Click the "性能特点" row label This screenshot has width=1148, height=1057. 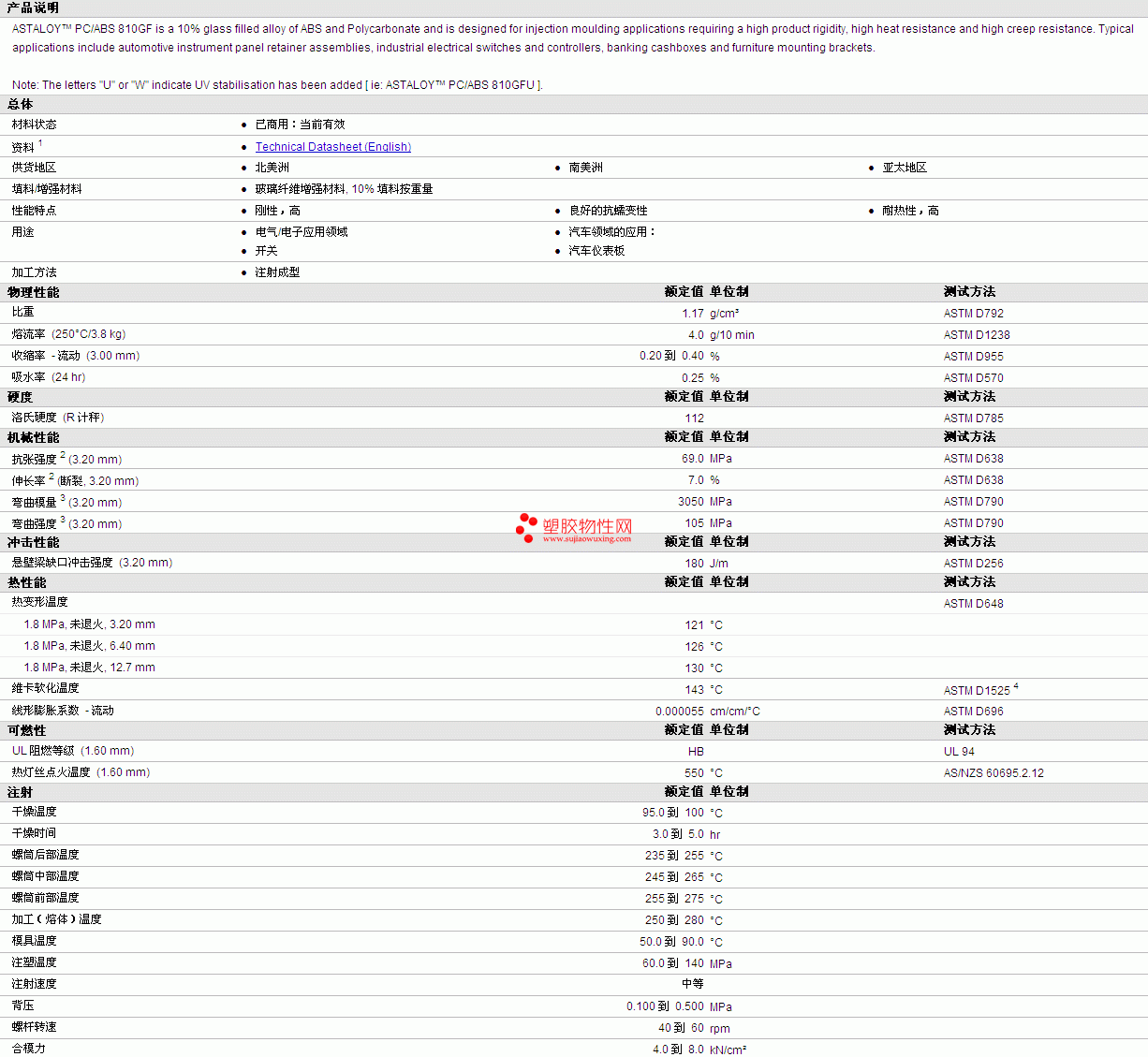click(x=34, y=211)
